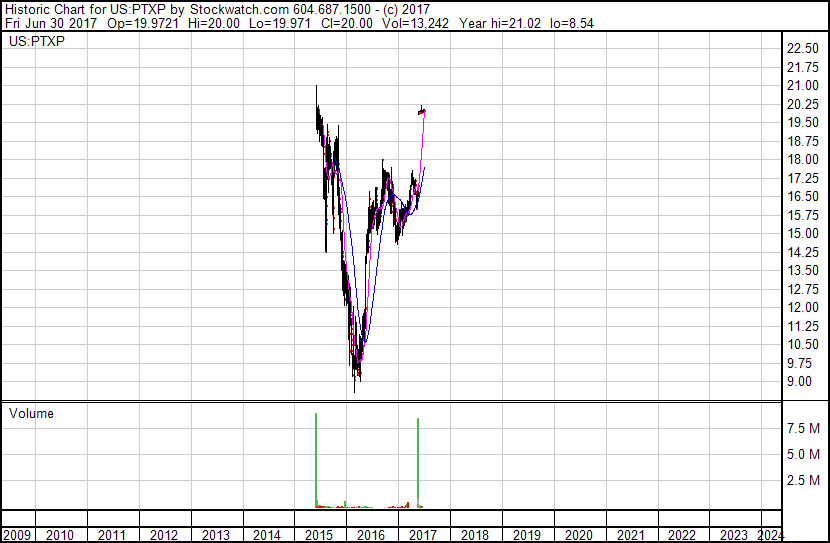Click the 21.00 price axis value
This screenshot has height=543, width=830.
pyautogui.click(x=803, y=85)
